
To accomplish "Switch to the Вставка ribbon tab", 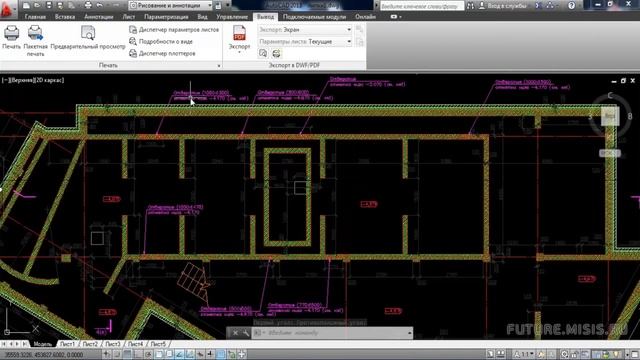I will 64,17.
